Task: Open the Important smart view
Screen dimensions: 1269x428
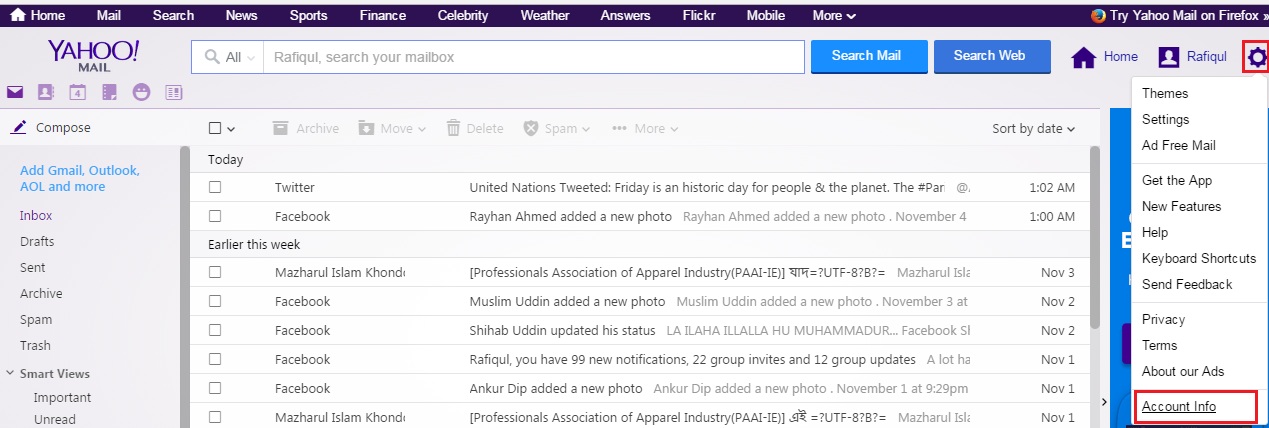Action: click(62, 397)
